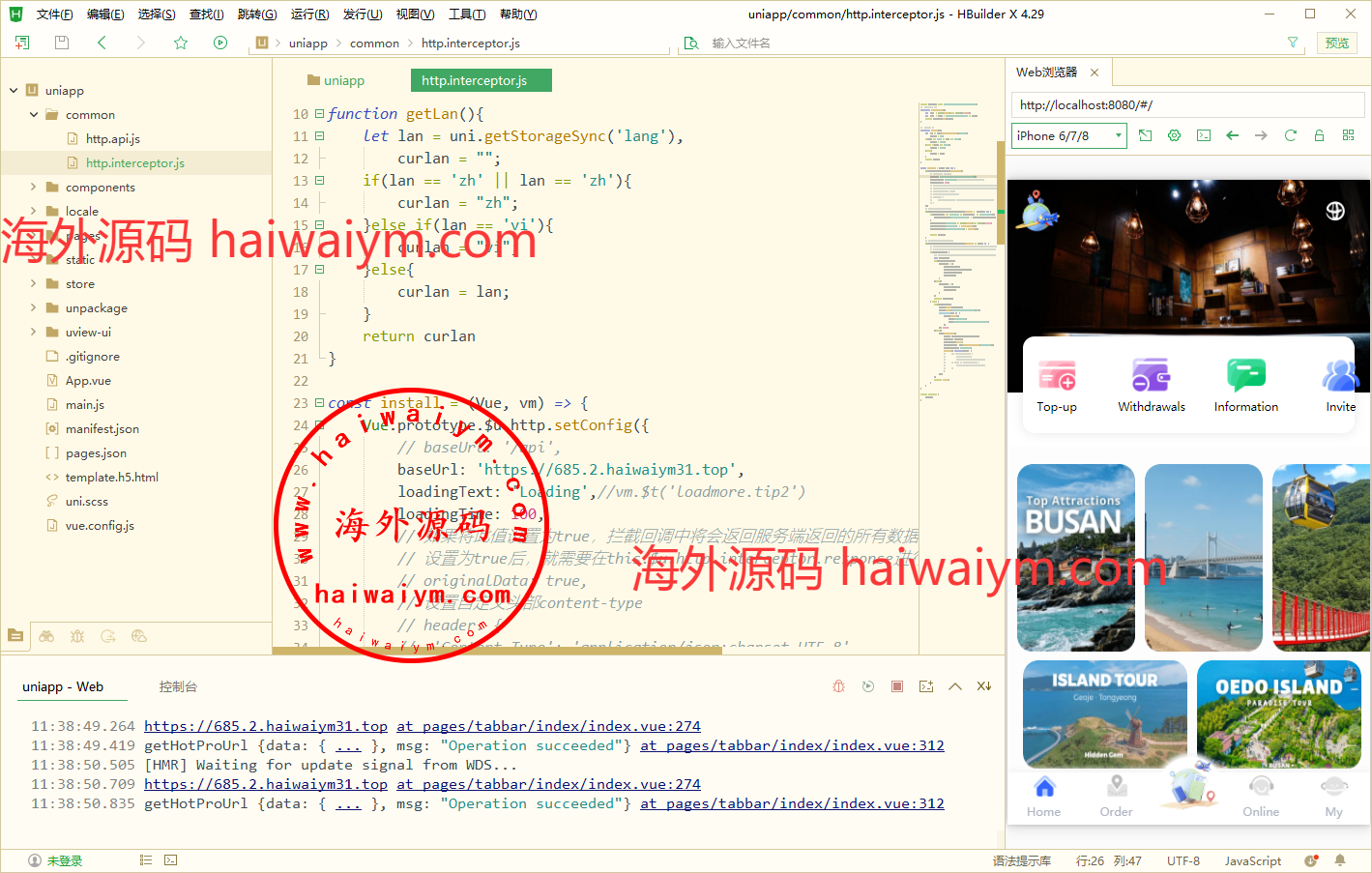1372x873 pixels.
Task: Expand the components folder in project tree
Action: point(33,188)
